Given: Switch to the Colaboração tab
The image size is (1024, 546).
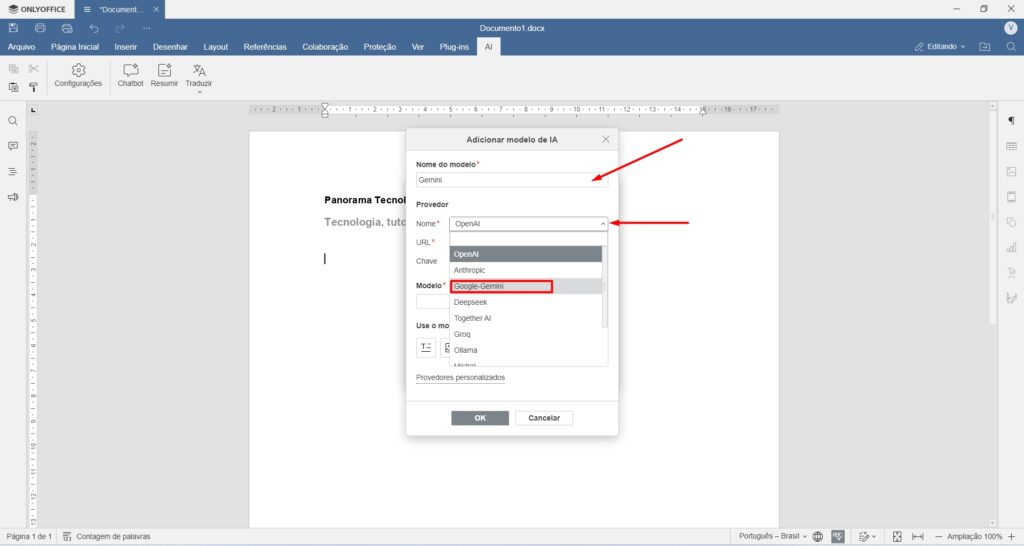Looking at the screenshot, I should click(325, 47).
